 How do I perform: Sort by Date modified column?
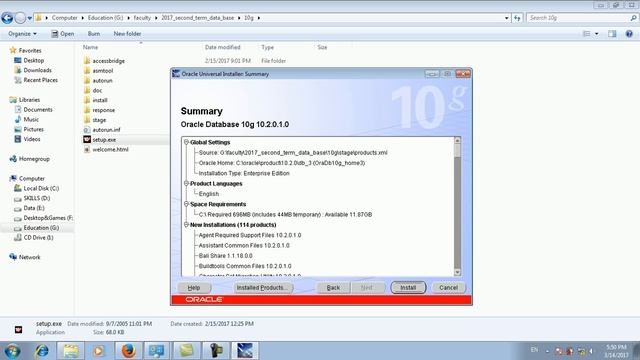click(222, 47)
